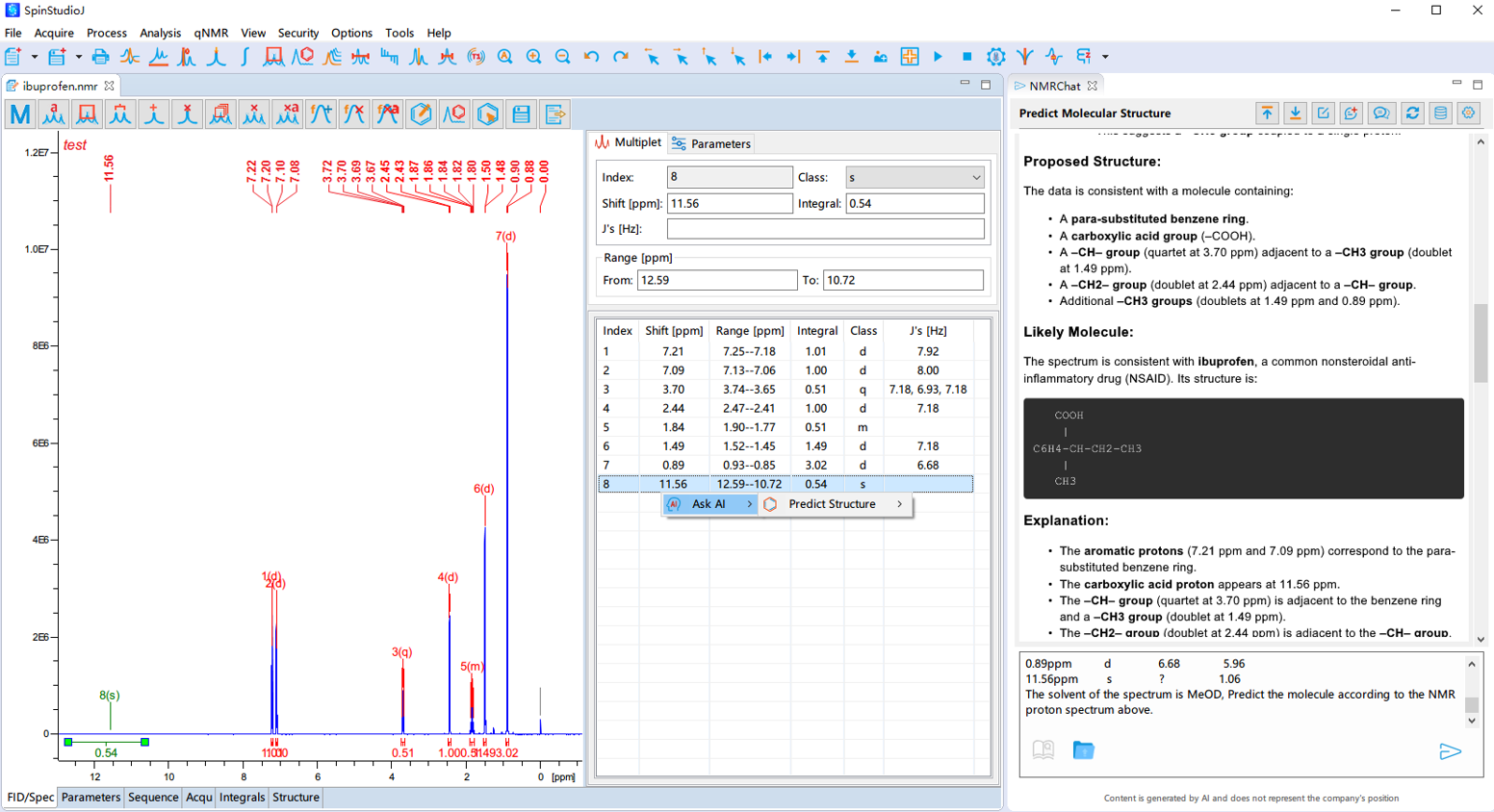This screenshot has width=1494, height=812.
Task: Click the open book icon under chat input
Action: point(1043,749)
